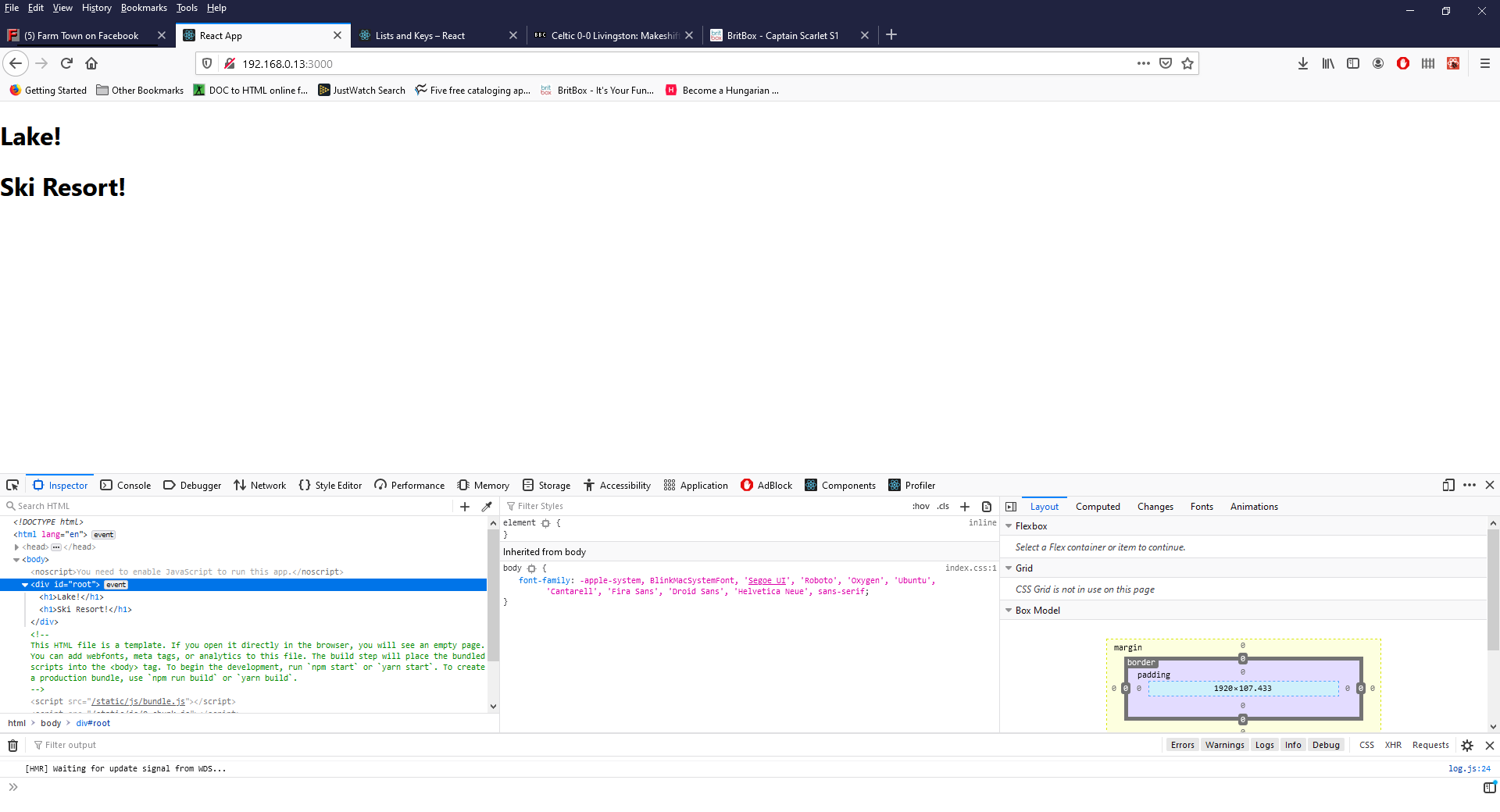This screenshot has height=812, width=1500.
Task: Bookmark this page with the star icon
Action: [1187, 63]
